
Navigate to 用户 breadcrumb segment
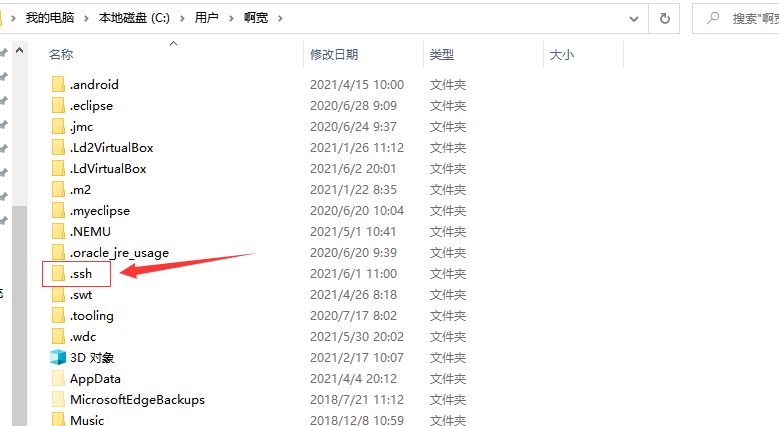207,18
